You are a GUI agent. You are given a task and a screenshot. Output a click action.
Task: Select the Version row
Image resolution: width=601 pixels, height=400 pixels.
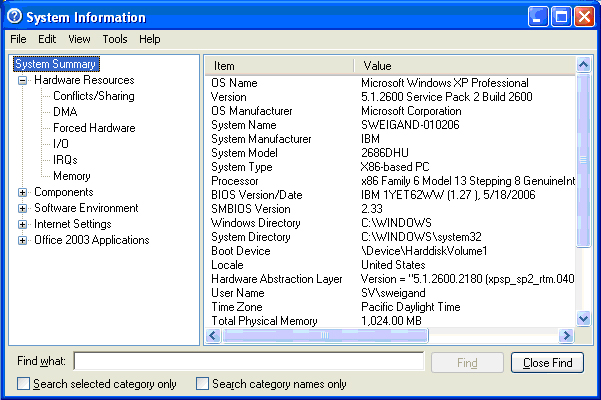point(391,97)
